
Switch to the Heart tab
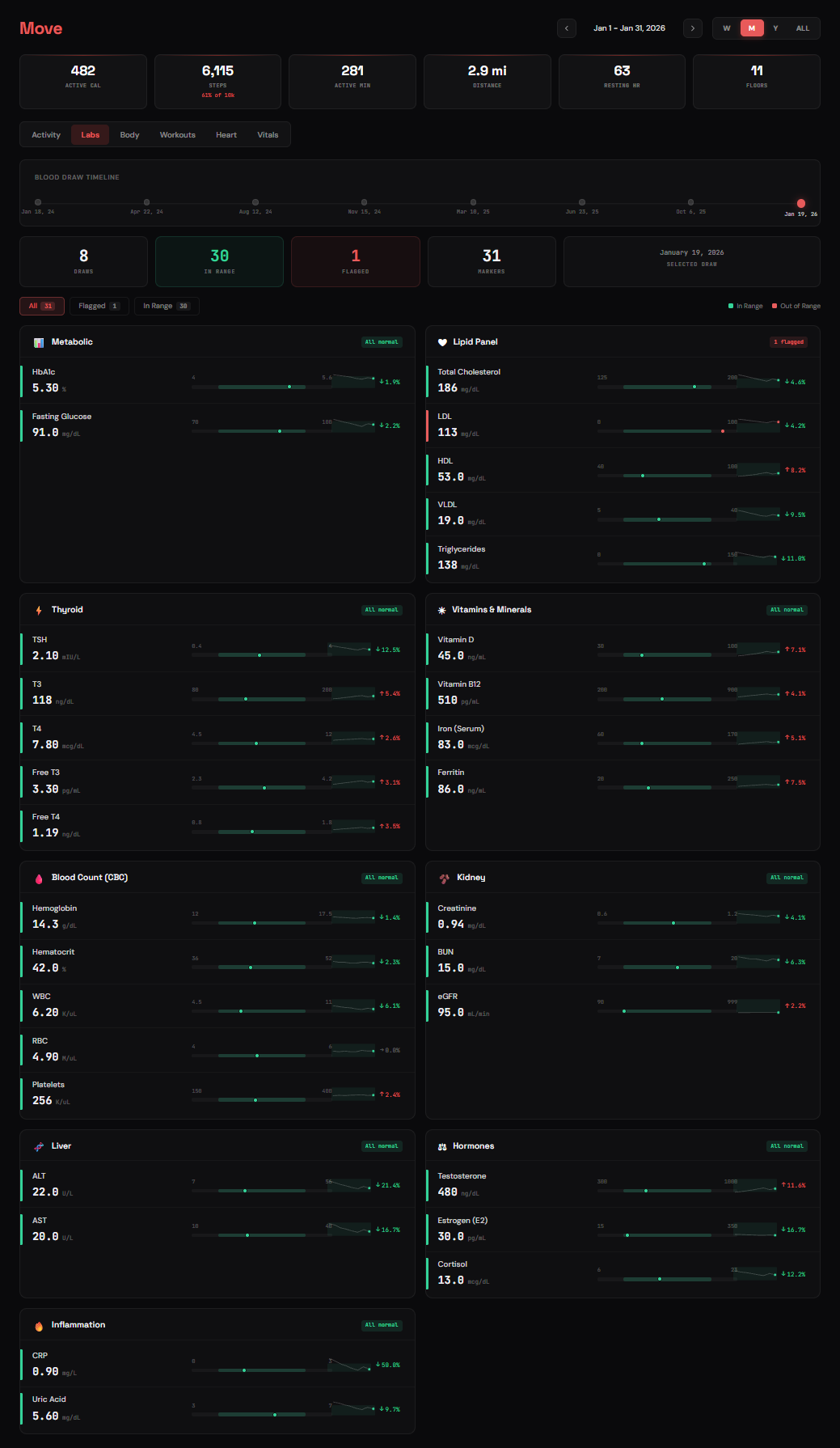(x=226, y=135)
